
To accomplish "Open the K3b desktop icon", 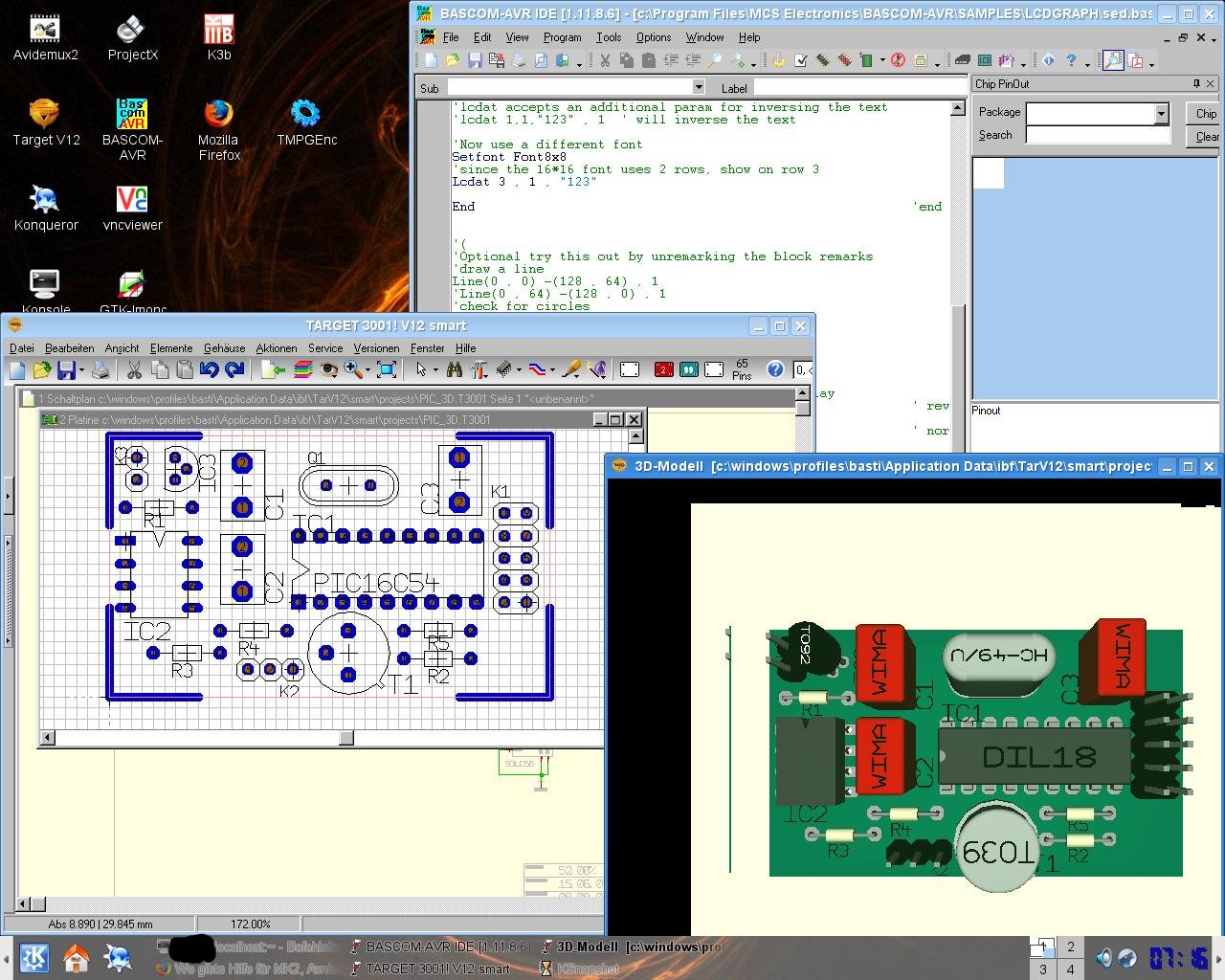I will click(219, 38).
